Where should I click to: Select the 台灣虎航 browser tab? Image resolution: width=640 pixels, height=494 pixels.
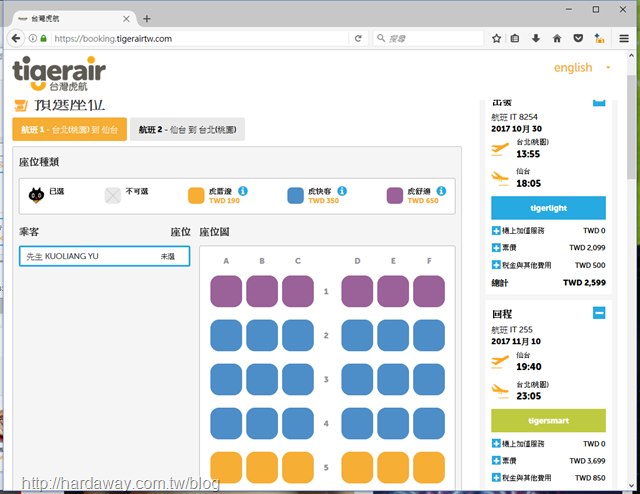click(x=73, y=19)
